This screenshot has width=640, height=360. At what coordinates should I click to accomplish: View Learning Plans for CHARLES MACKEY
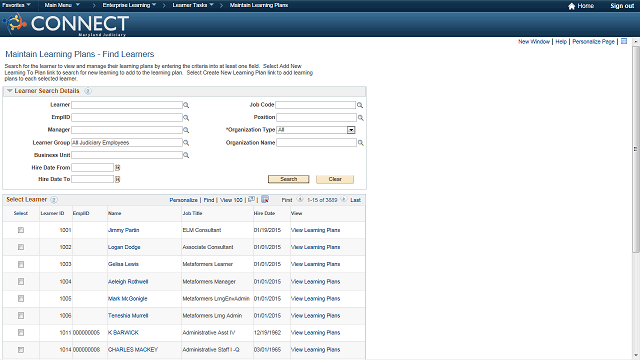click(x=315, y=350)
